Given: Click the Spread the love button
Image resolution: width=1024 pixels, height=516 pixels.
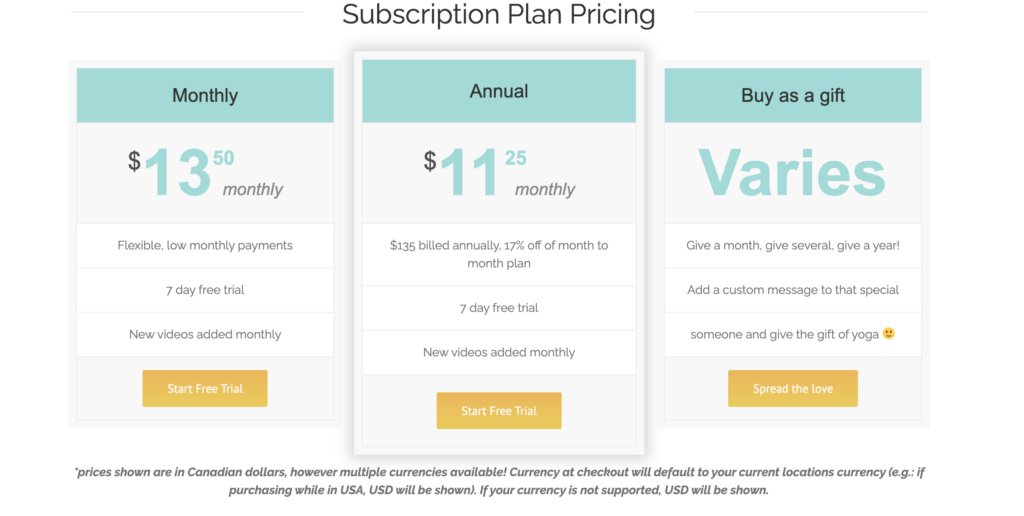Looking at the screenshot, I should point(793,389).
